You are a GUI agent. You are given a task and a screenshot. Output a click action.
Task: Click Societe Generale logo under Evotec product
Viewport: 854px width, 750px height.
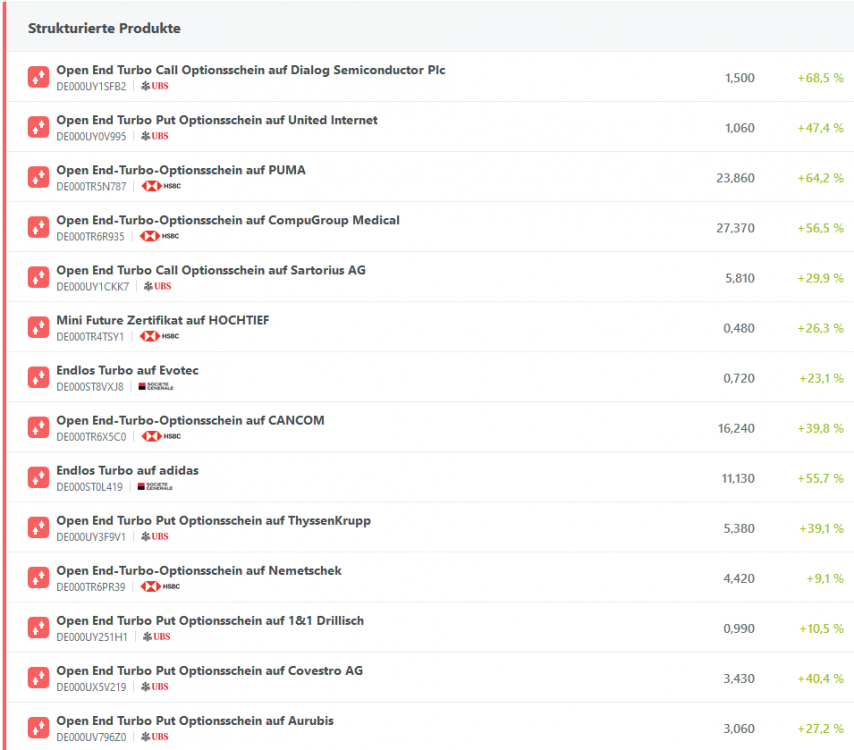(x=155, y=386)
